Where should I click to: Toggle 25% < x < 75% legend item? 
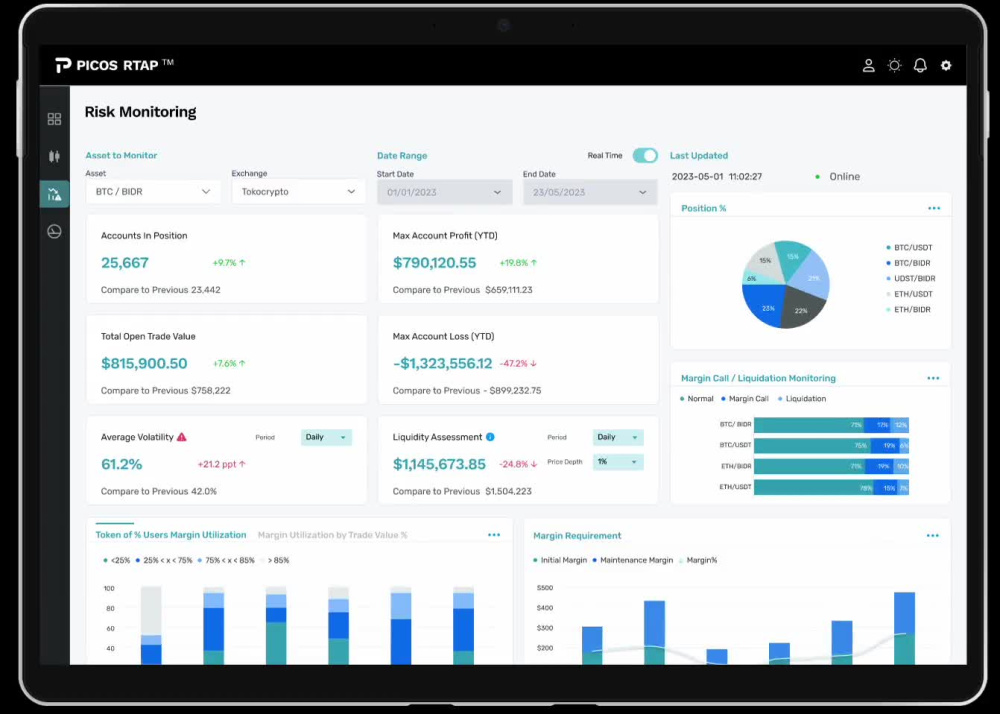pyautogui.click(x=164, y=560)
